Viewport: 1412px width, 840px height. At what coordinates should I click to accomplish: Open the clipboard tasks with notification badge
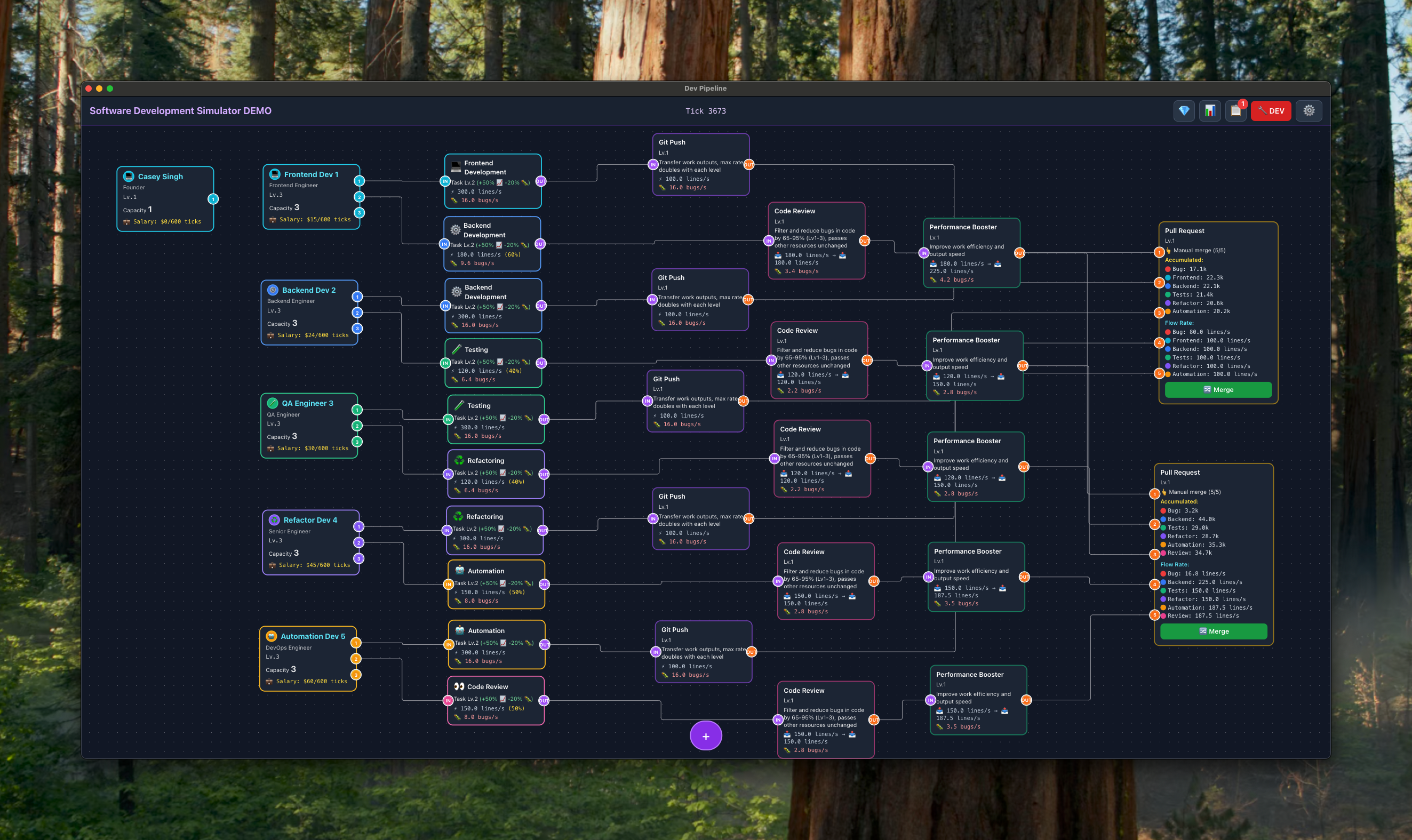tap(1236, 111)
